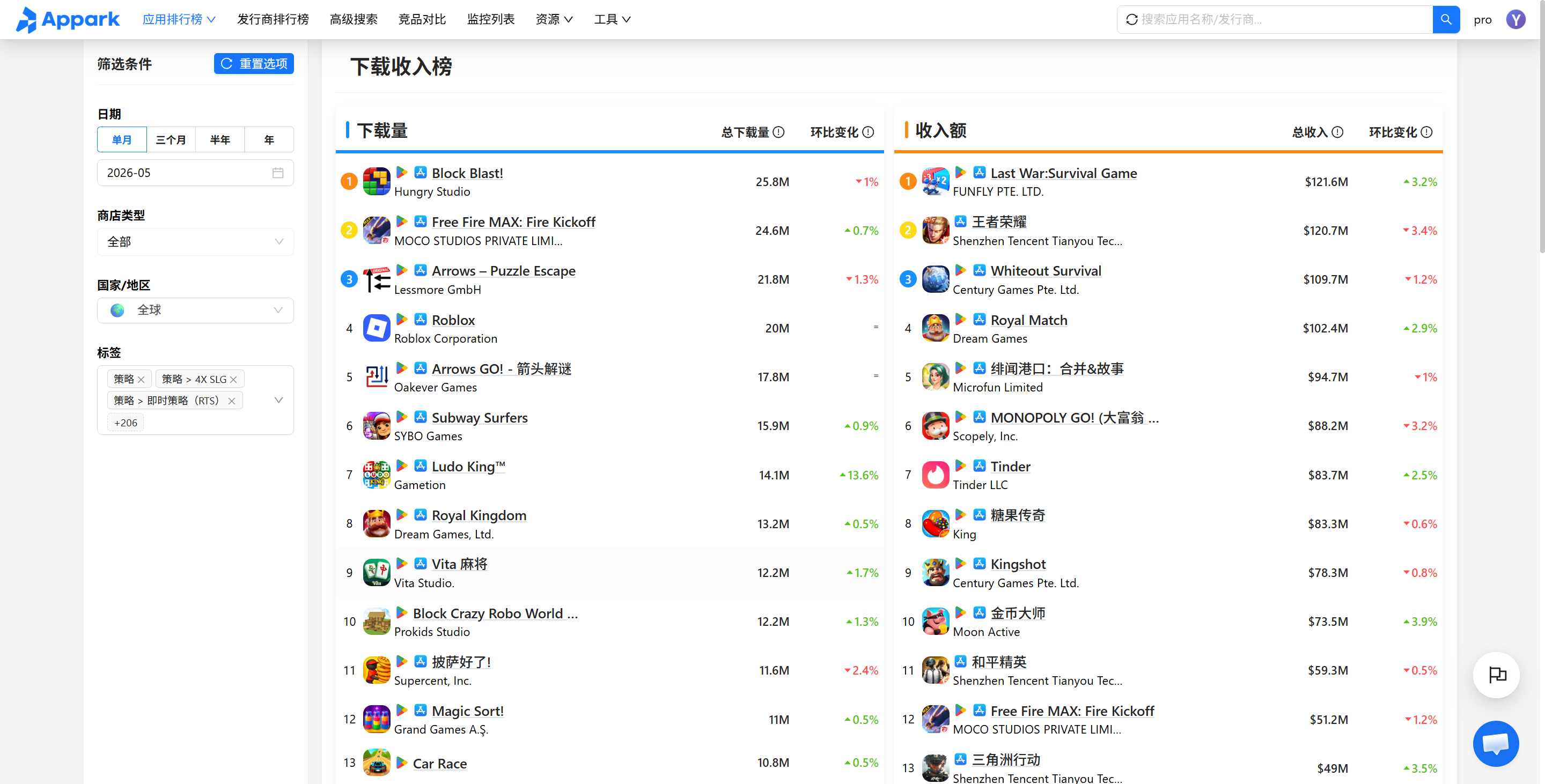
Task: Open 资源 dropdown menu
Action: click(554, 19)
